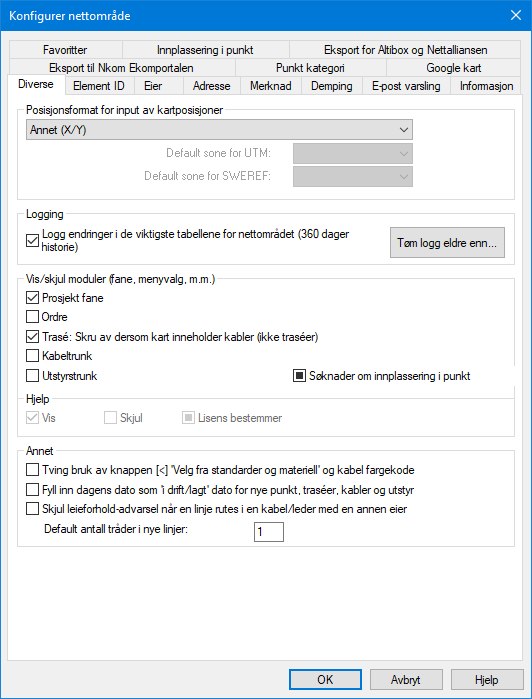
Task: Expand Default sone for UTM dropdown
Action: click(353, 153)
